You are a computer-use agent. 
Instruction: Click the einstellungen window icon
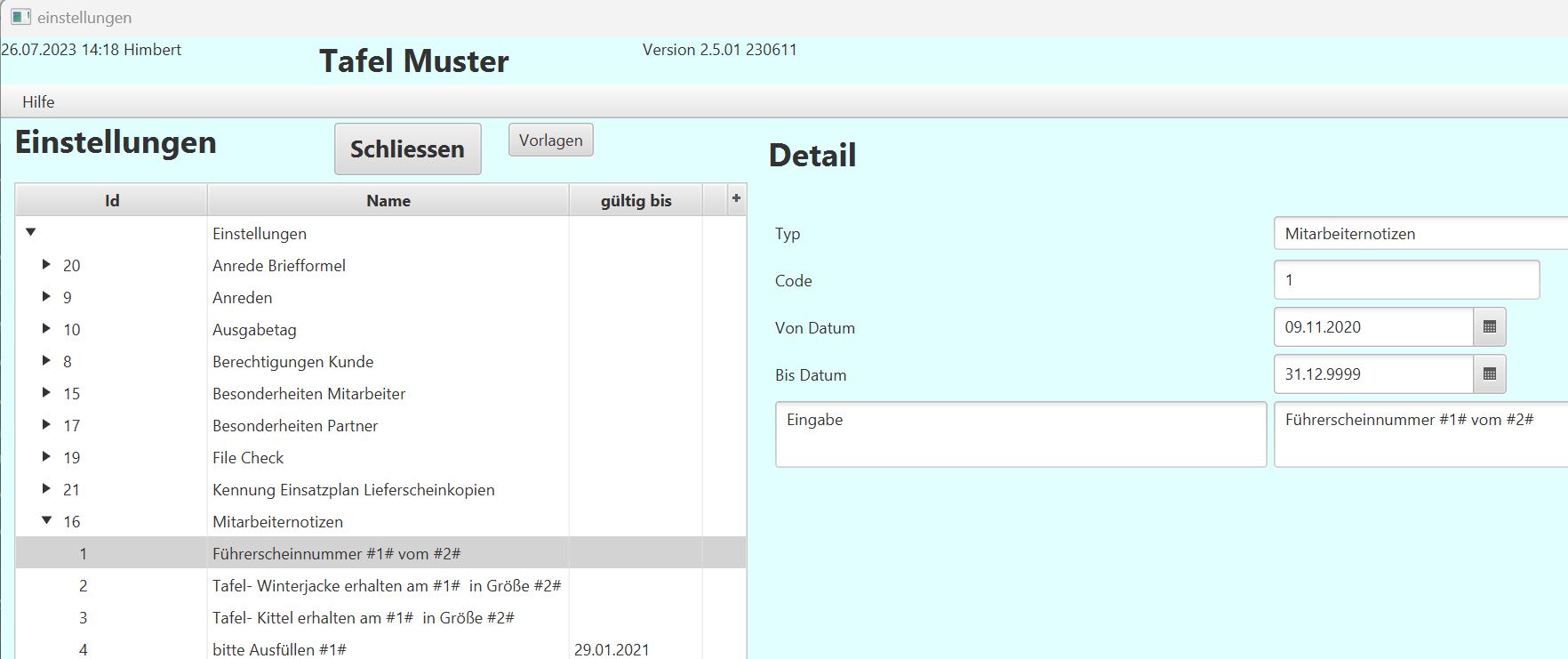click(20, 17)
